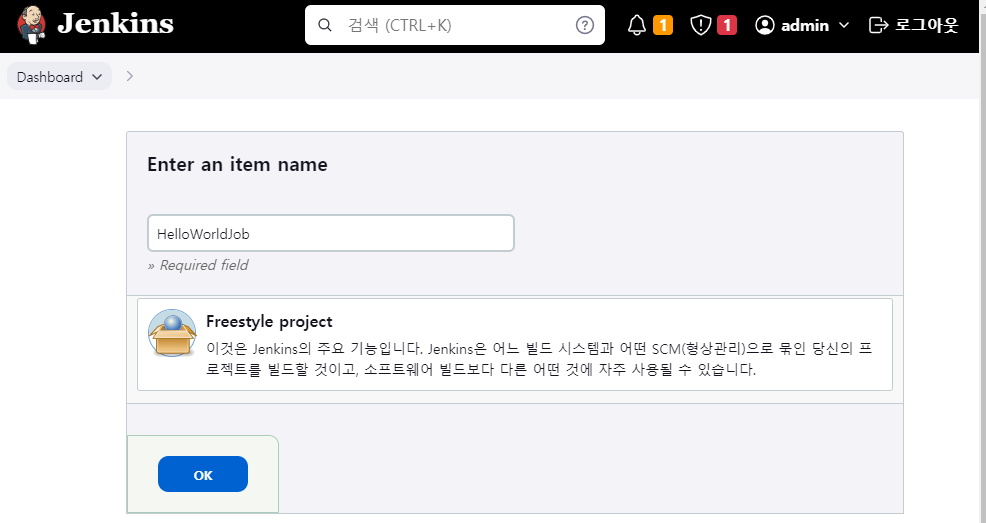Screen dimensions: 986x523
Task: Click the Jenkins butler logo icon
Action: [31, 25]
